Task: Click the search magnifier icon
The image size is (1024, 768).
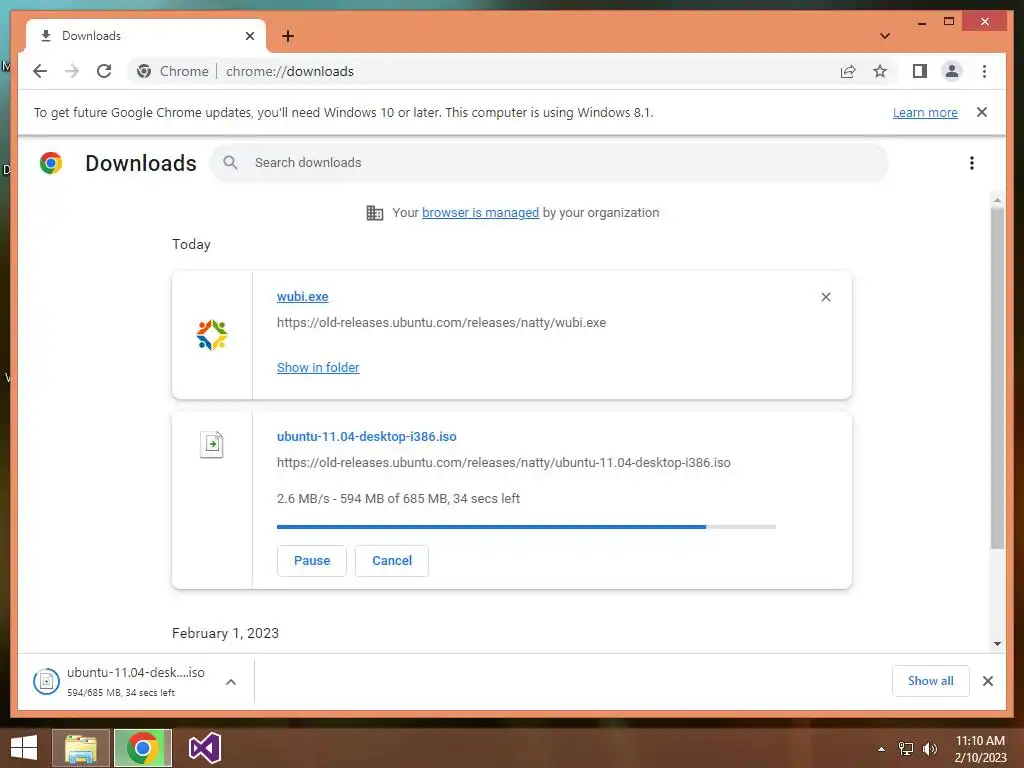Action: pos(230,163)
